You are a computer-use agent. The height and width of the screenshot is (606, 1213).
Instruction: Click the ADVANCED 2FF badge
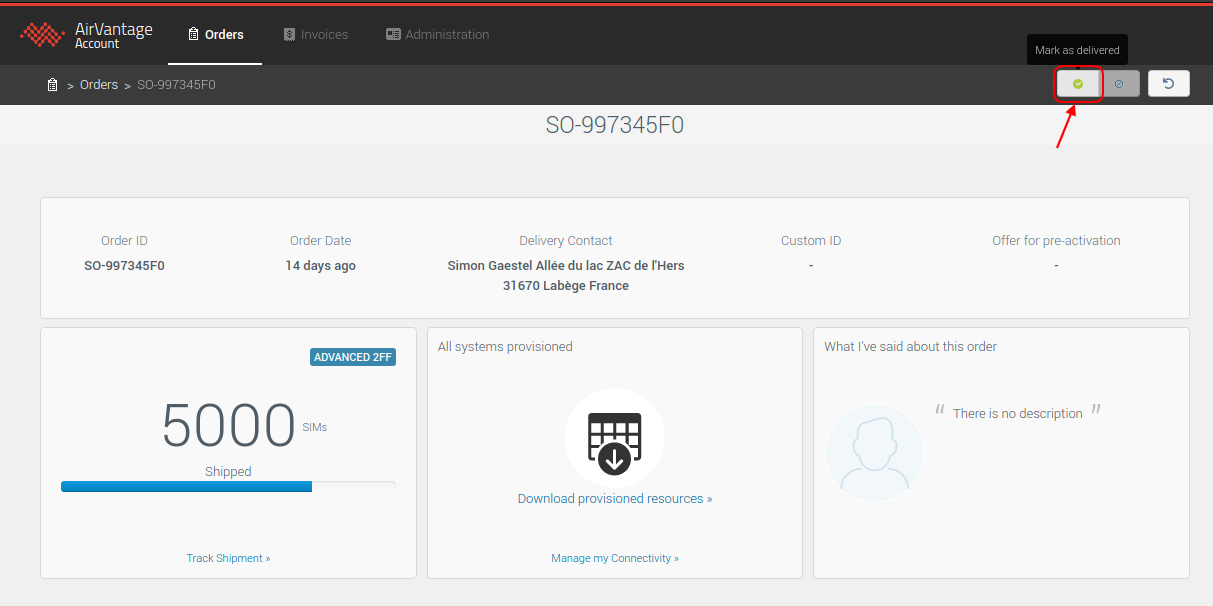(x=353, y=357)
